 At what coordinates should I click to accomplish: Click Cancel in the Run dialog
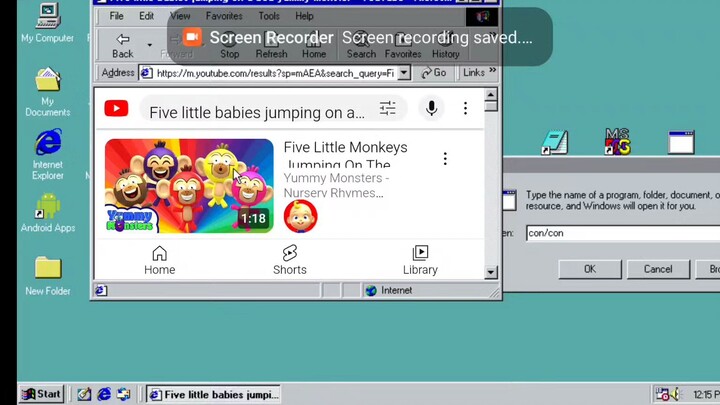(658, 269)
